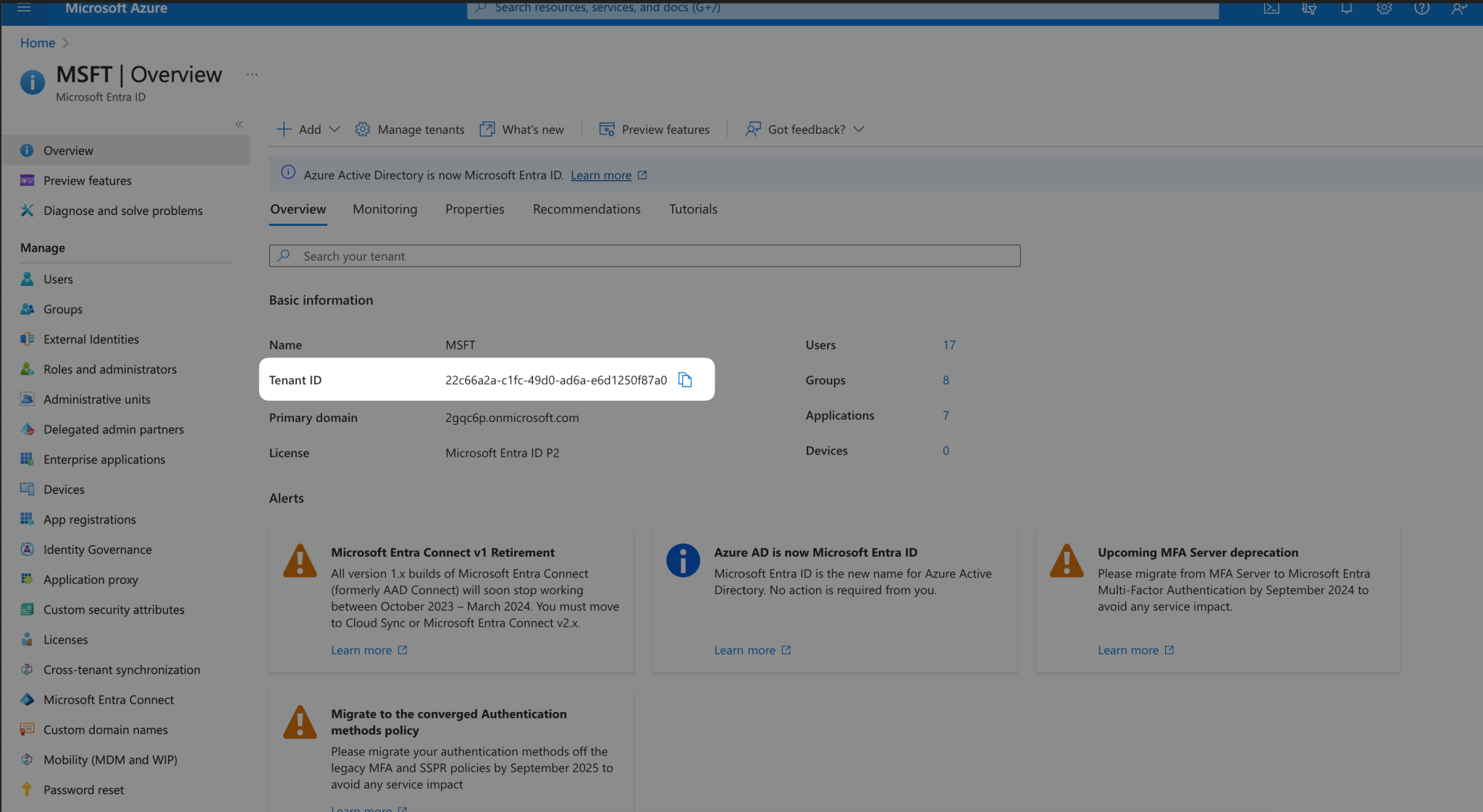This screenshot has height=812, width=1483.
Task: Open the overflow menu next to MSFT Overview
Action: [251, 74]
